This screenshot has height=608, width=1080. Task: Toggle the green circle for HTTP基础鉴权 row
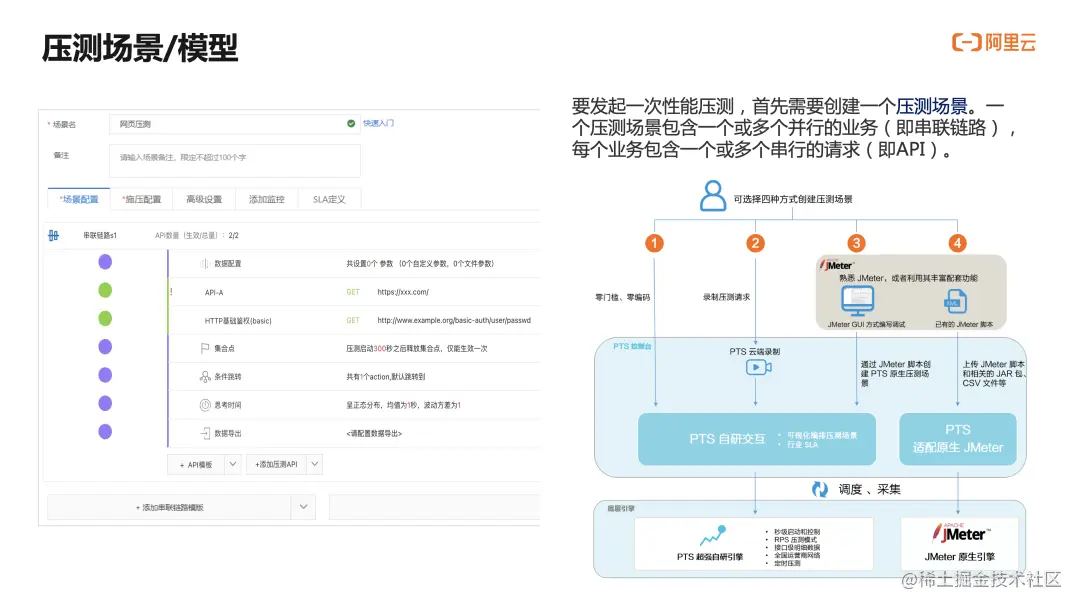105,318
